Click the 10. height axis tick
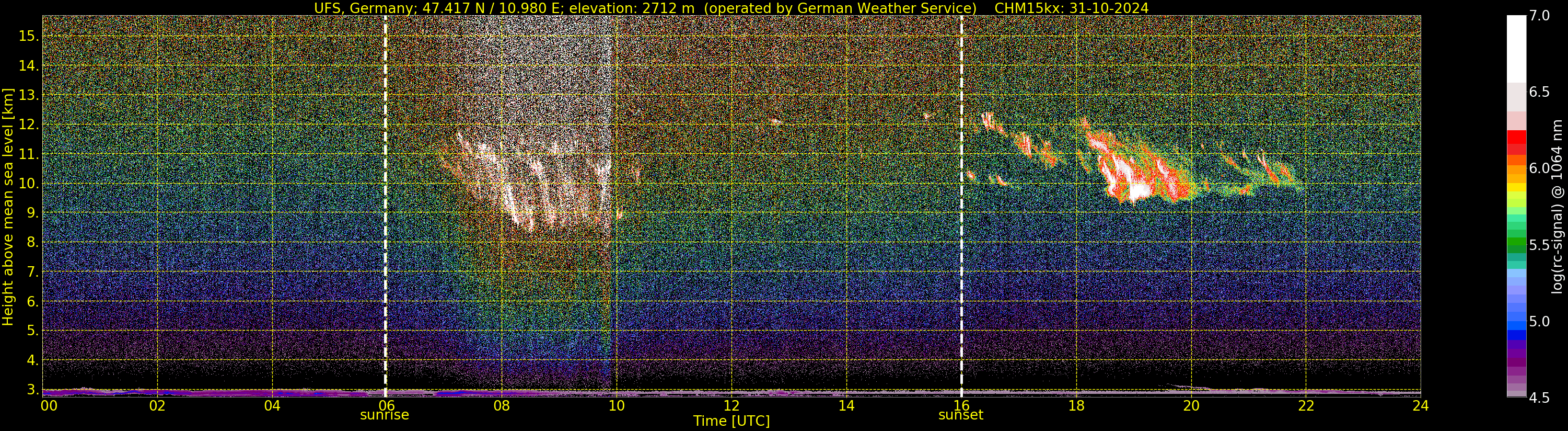This screenshot has height=431, width=1568. click(29, 184)
